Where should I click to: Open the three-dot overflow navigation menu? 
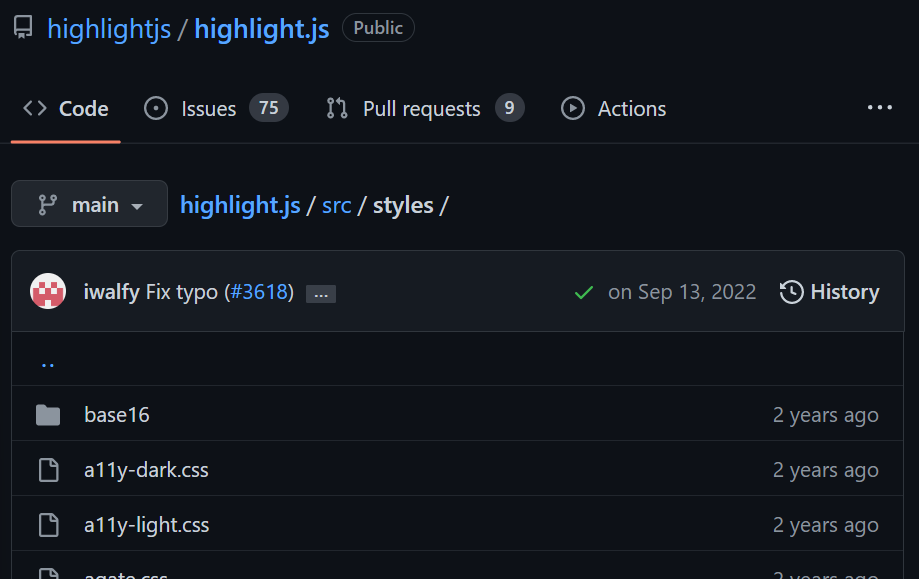(x=880, y=108)
